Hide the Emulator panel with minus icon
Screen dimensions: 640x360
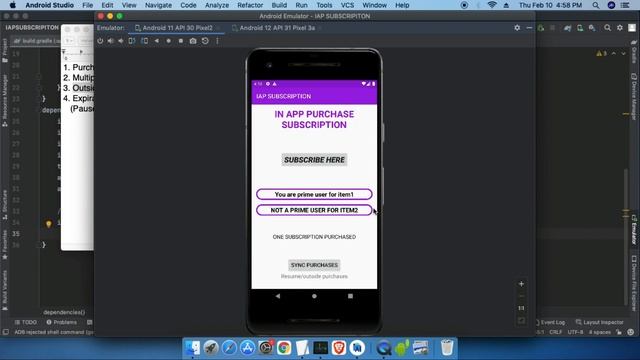(x=529, y=28)
